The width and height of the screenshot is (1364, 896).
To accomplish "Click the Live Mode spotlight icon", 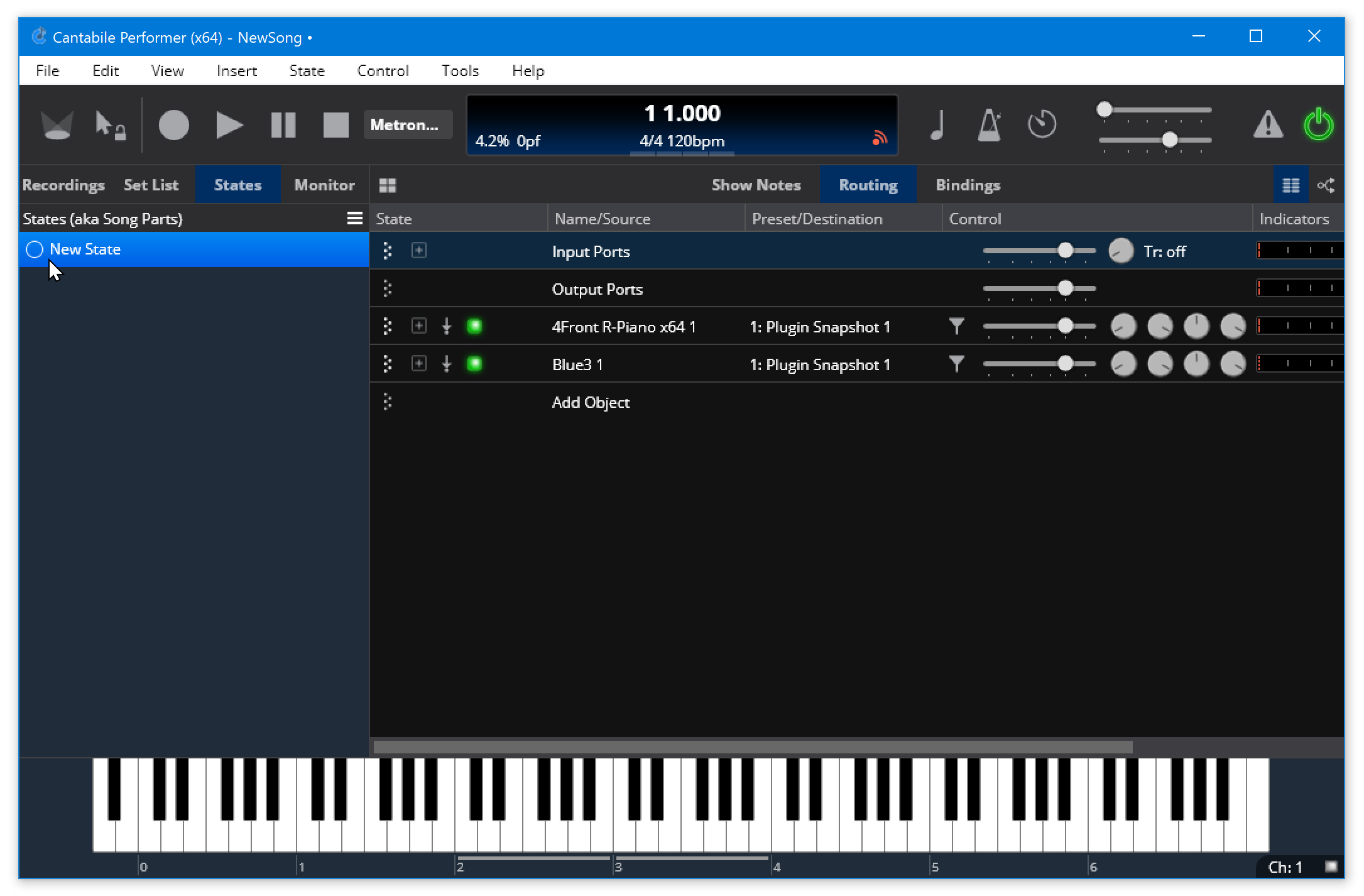I will pyautogui.click(x=57, y=125).
